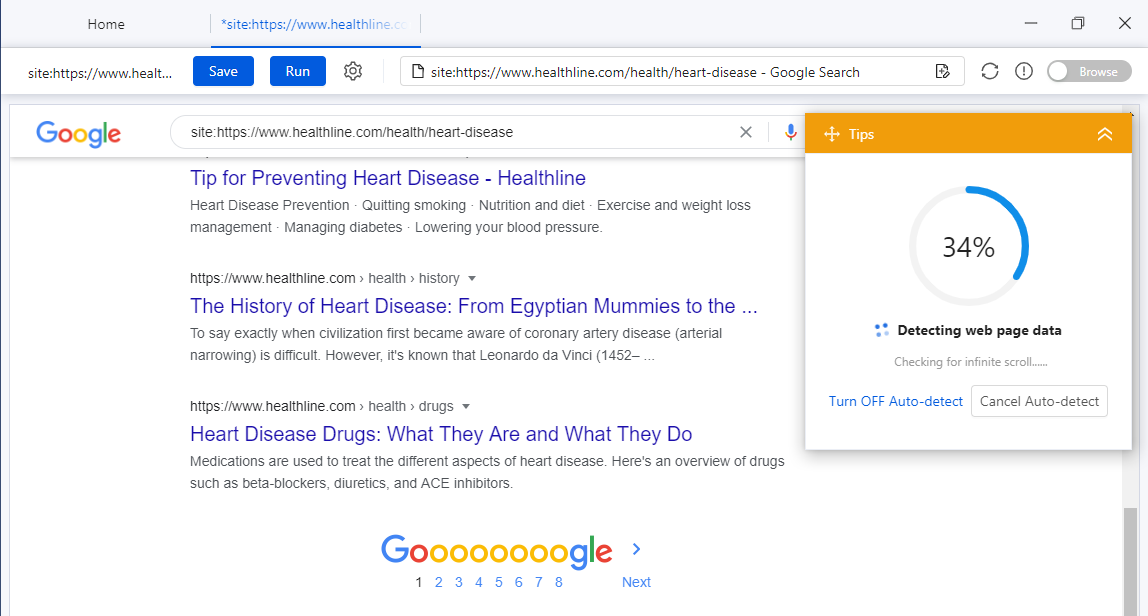1148x616 pixels.
Task: Restore down the application window
Action: 1078,23
